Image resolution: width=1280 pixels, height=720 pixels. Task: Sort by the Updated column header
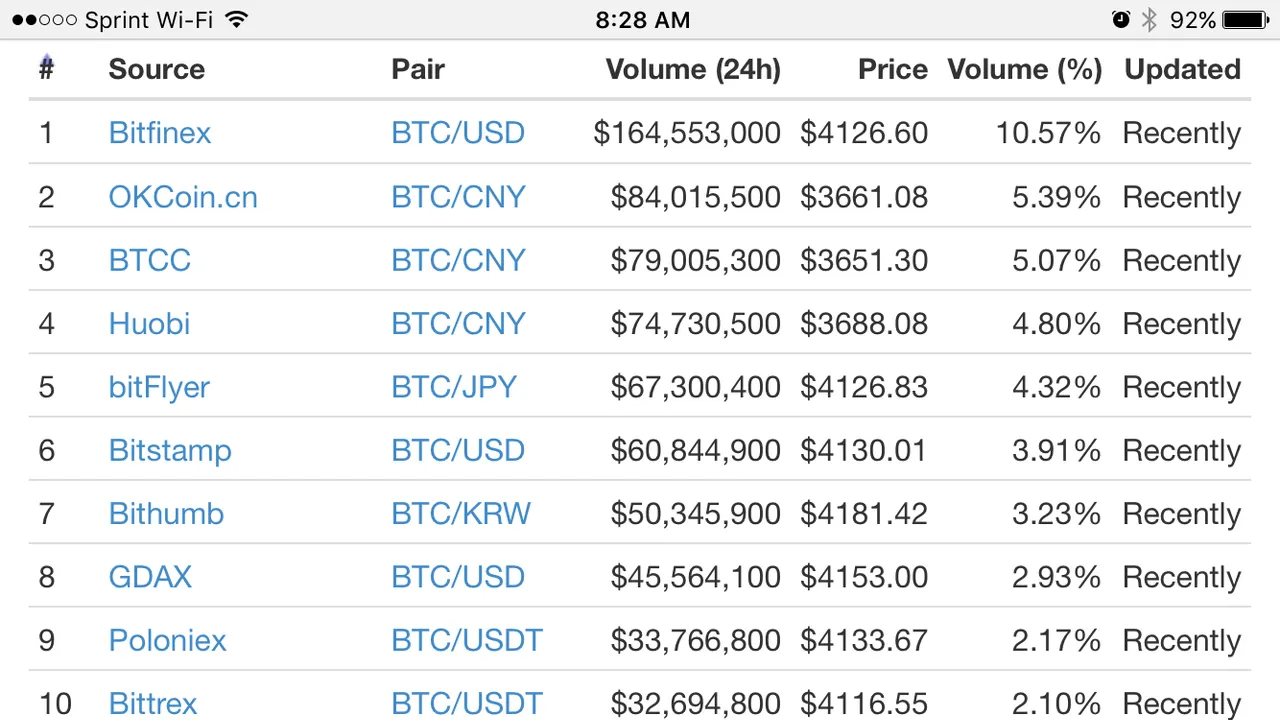click(1182, 69)
